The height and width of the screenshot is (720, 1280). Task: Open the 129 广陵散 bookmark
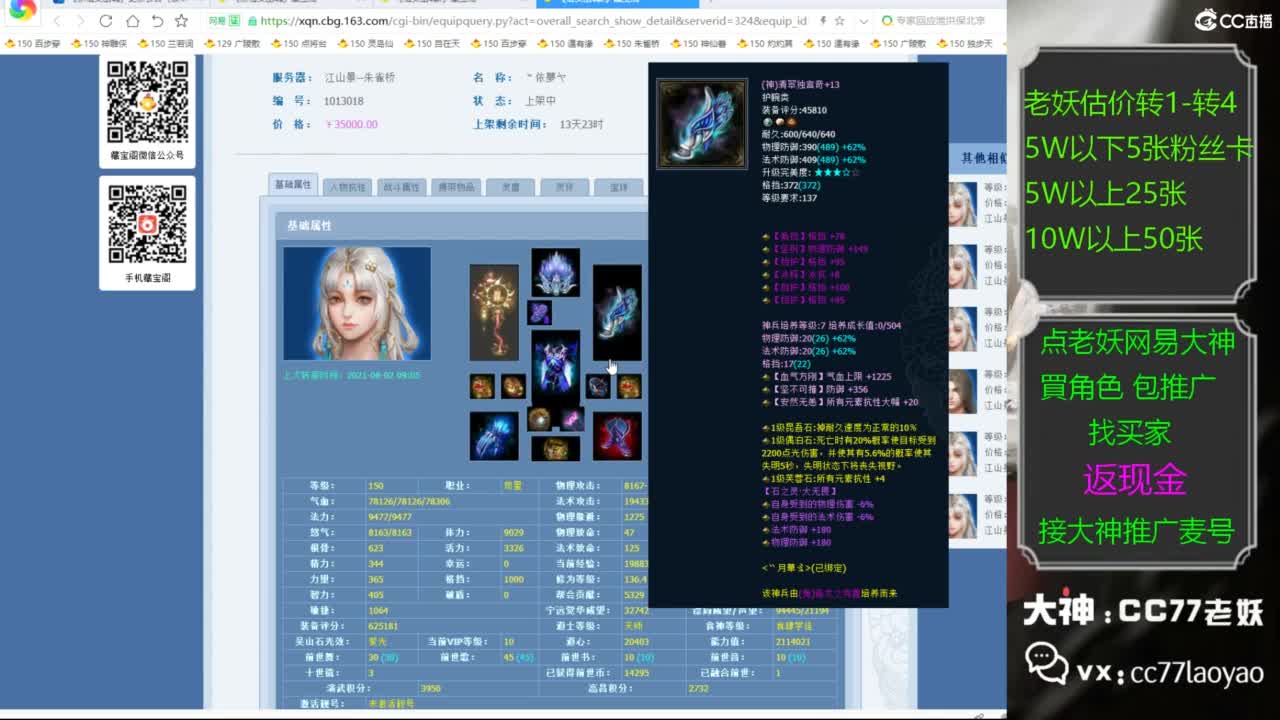[x=232, y=43]
